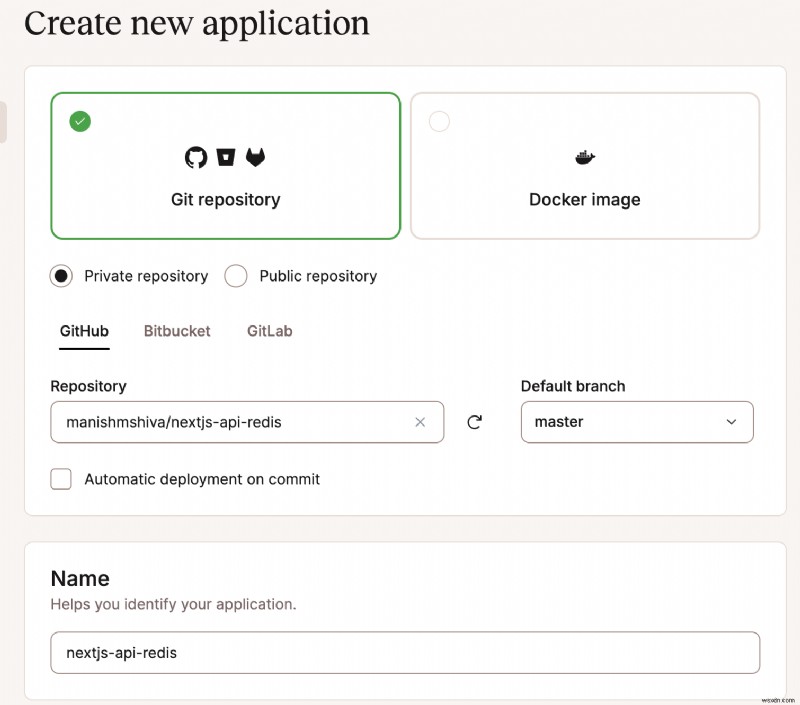Click the Bitbucket bucket icon

pyautogui.click(x=226, y=157)
